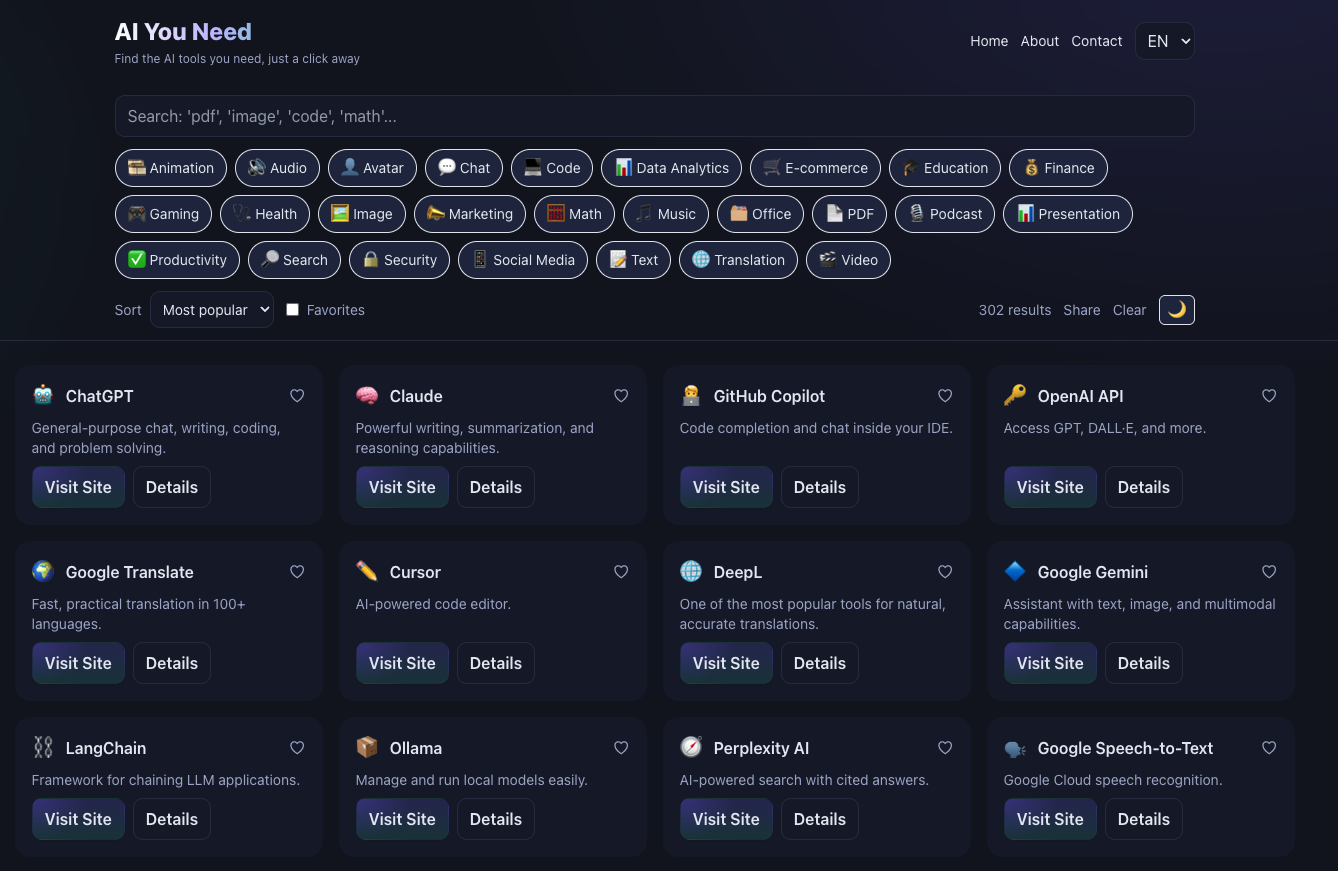Open the Contact link

(x=1097, y=41)
